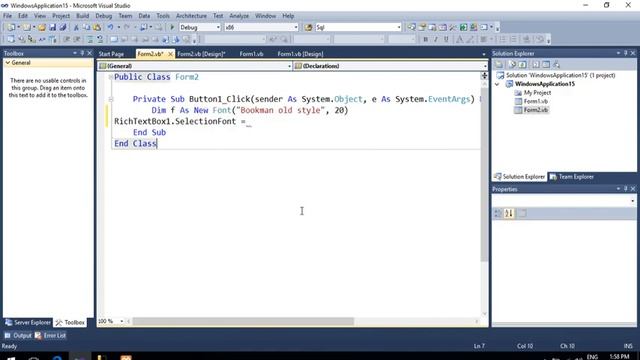The width and height of the screenshot is (640, 360).
Task: Cut the selection with scissors icon
Action: pos(76,27)
